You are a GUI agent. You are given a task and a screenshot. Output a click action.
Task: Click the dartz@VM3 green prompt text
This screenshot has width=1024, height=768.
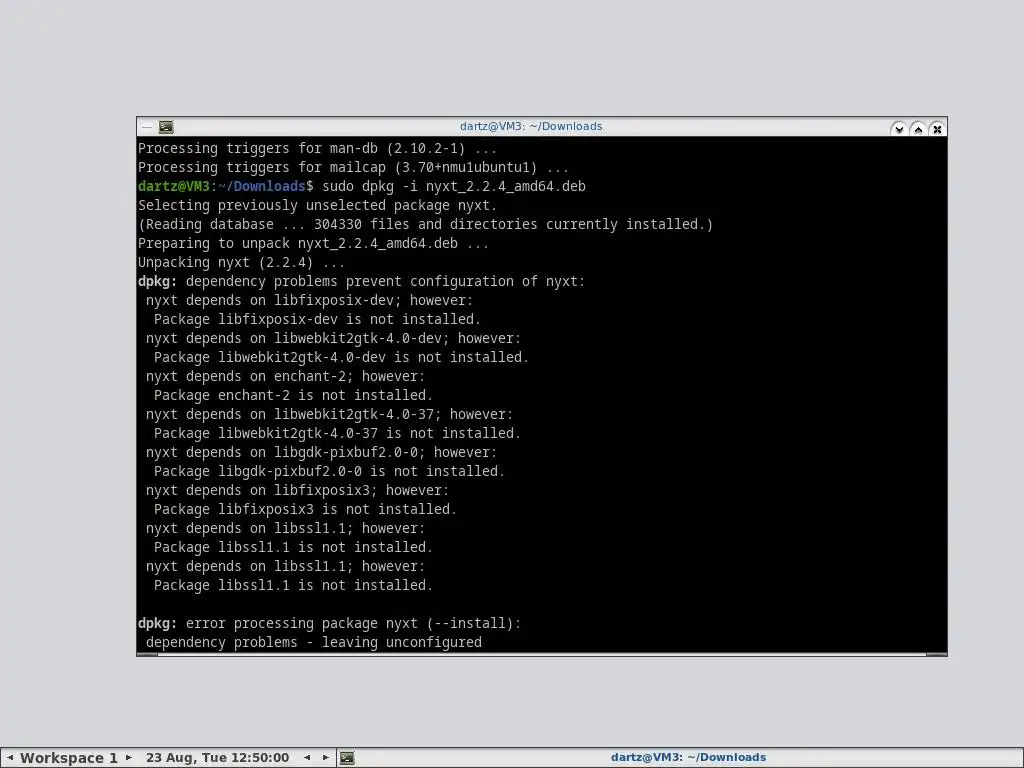click(174, 186)
